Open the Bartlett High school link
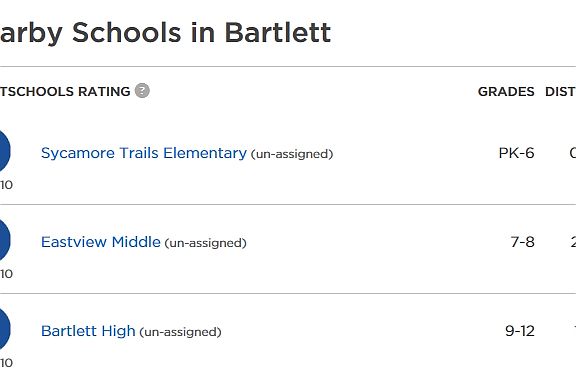 [x=88, y=331]
